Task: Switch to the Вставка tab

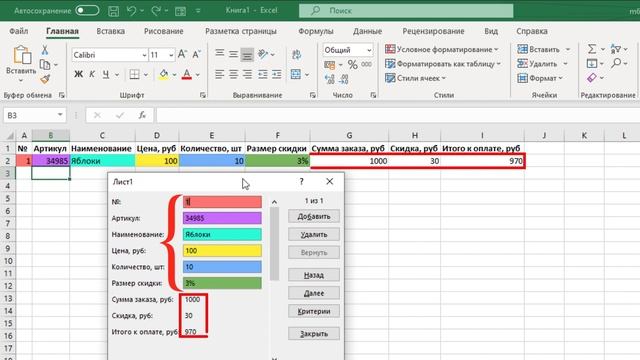Action: point(110,31)
